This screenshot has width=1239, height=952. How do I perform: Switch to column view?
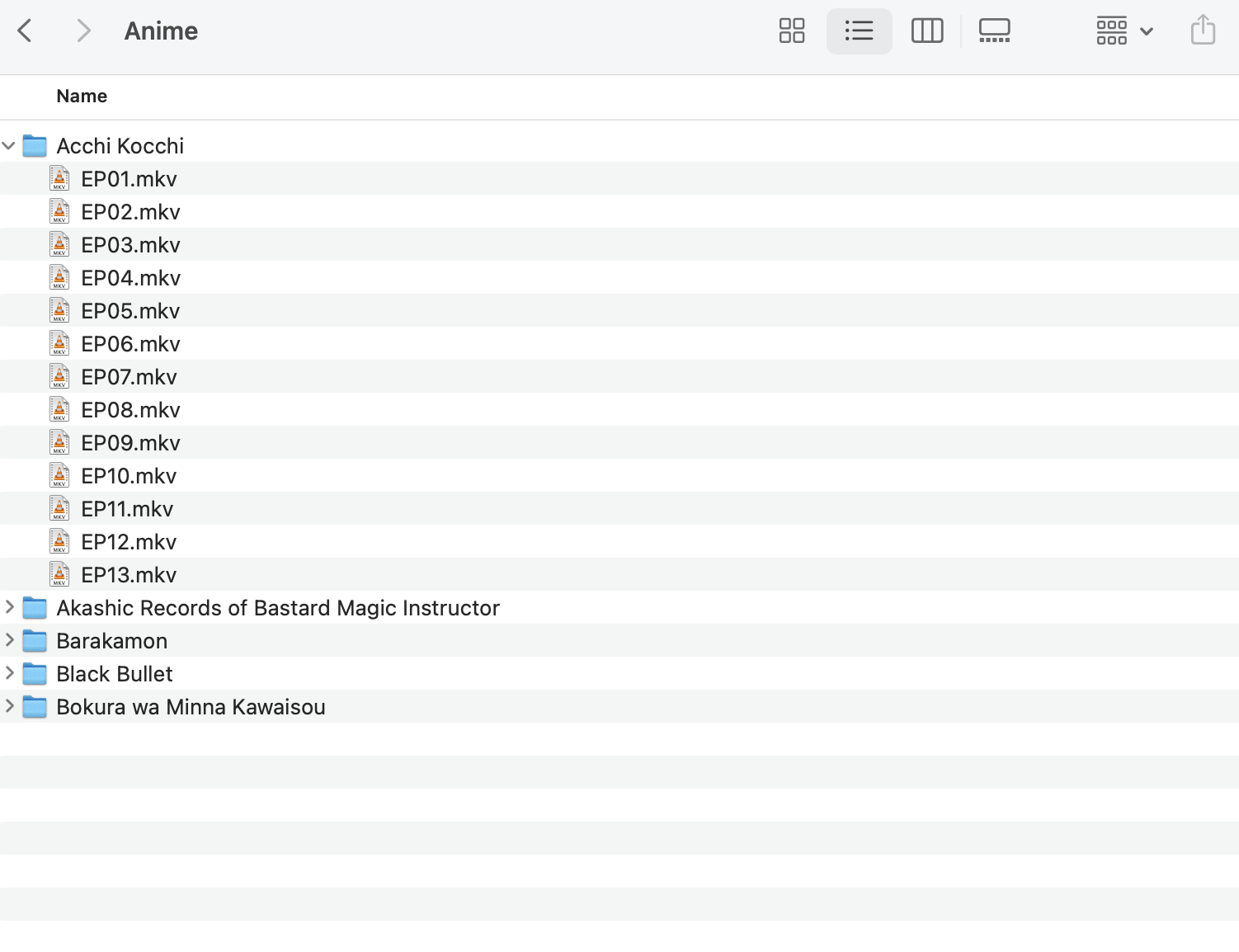(x=926, y=31)
